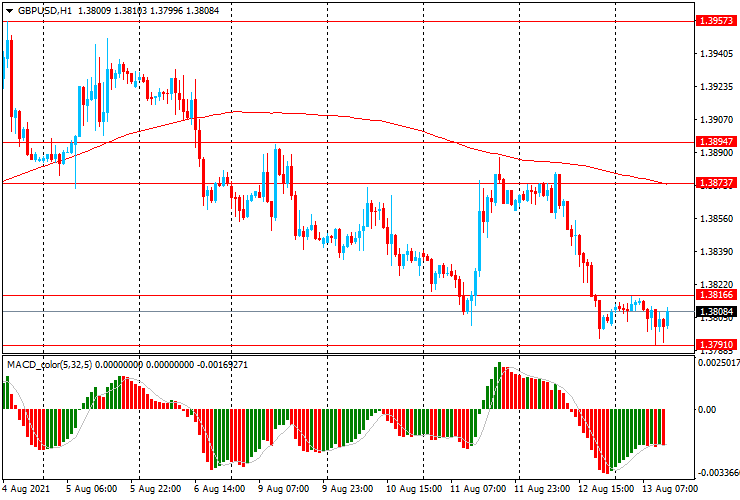Click the 1.39070 price scale value
Viewport: 740px width, 500px height.
716,120
